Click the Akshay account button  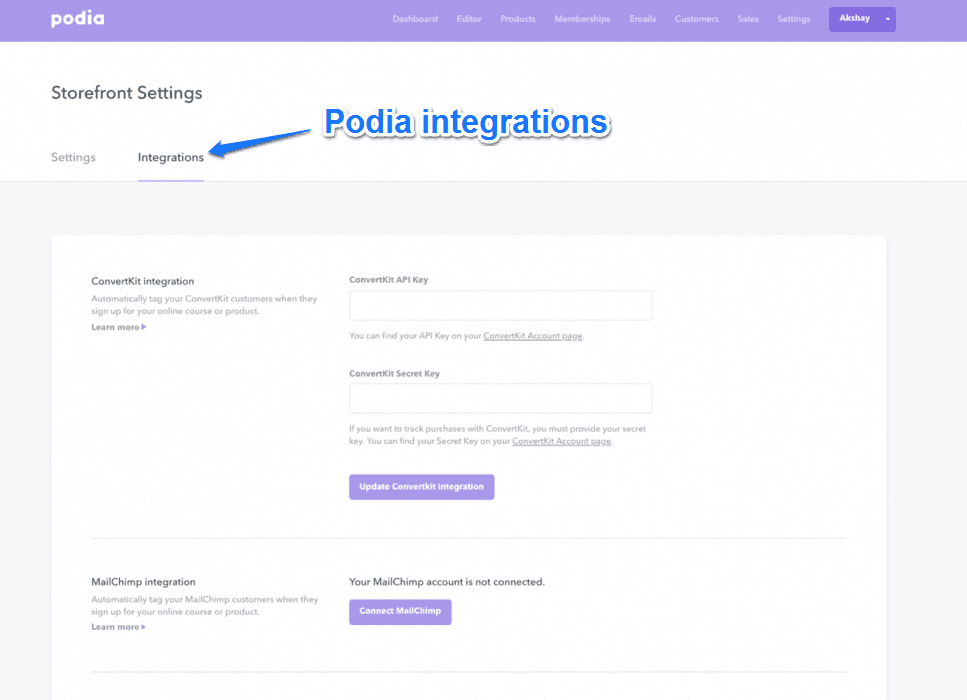click(854, 19)
